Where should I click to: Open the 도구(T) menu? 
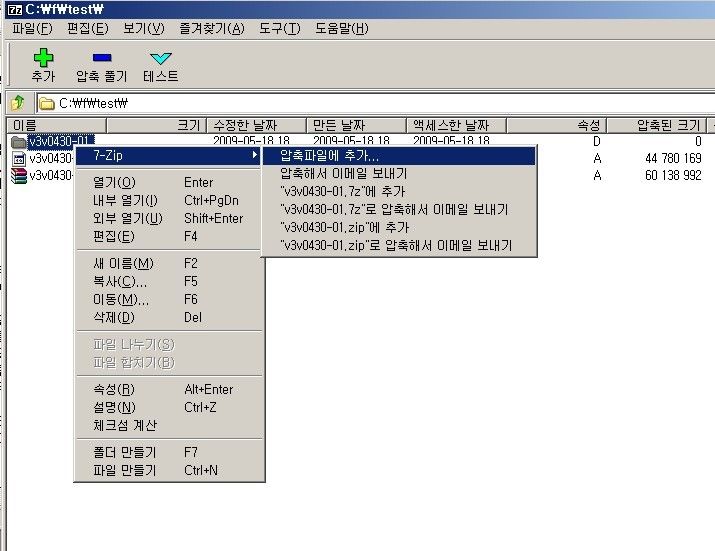point(280,29)
